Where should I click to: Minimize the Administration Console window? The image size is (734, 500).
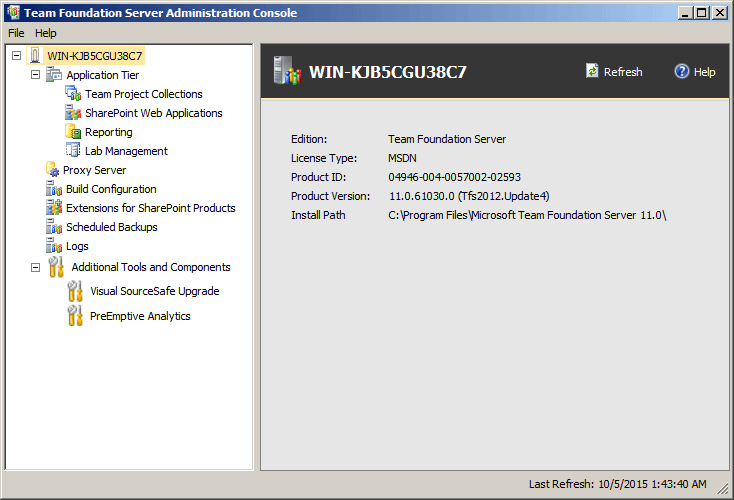tap(685, 13)
